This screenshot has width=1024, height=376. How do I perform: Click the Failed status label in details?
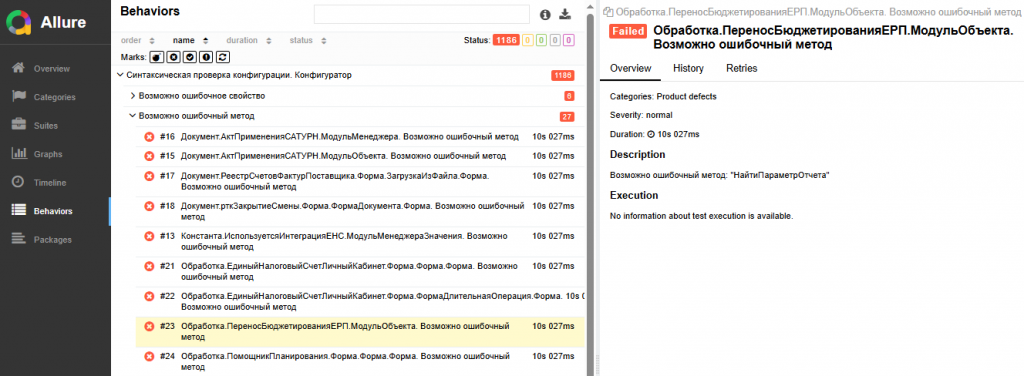(628, 31)
